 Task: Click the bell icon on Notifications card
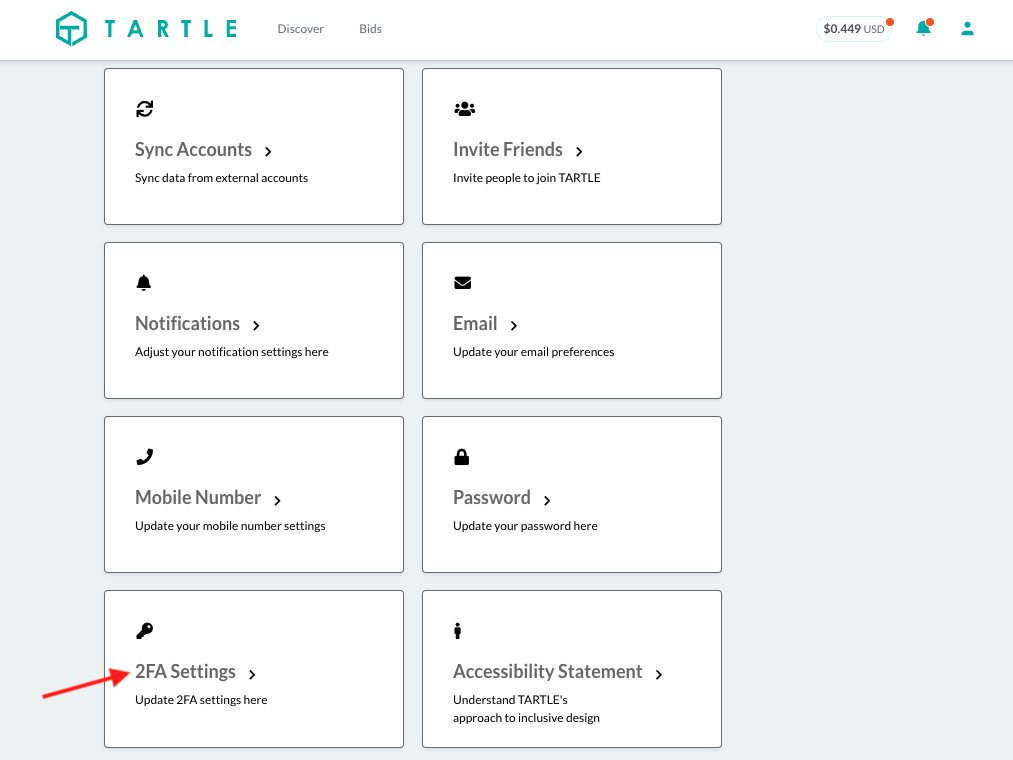[143, 283]
